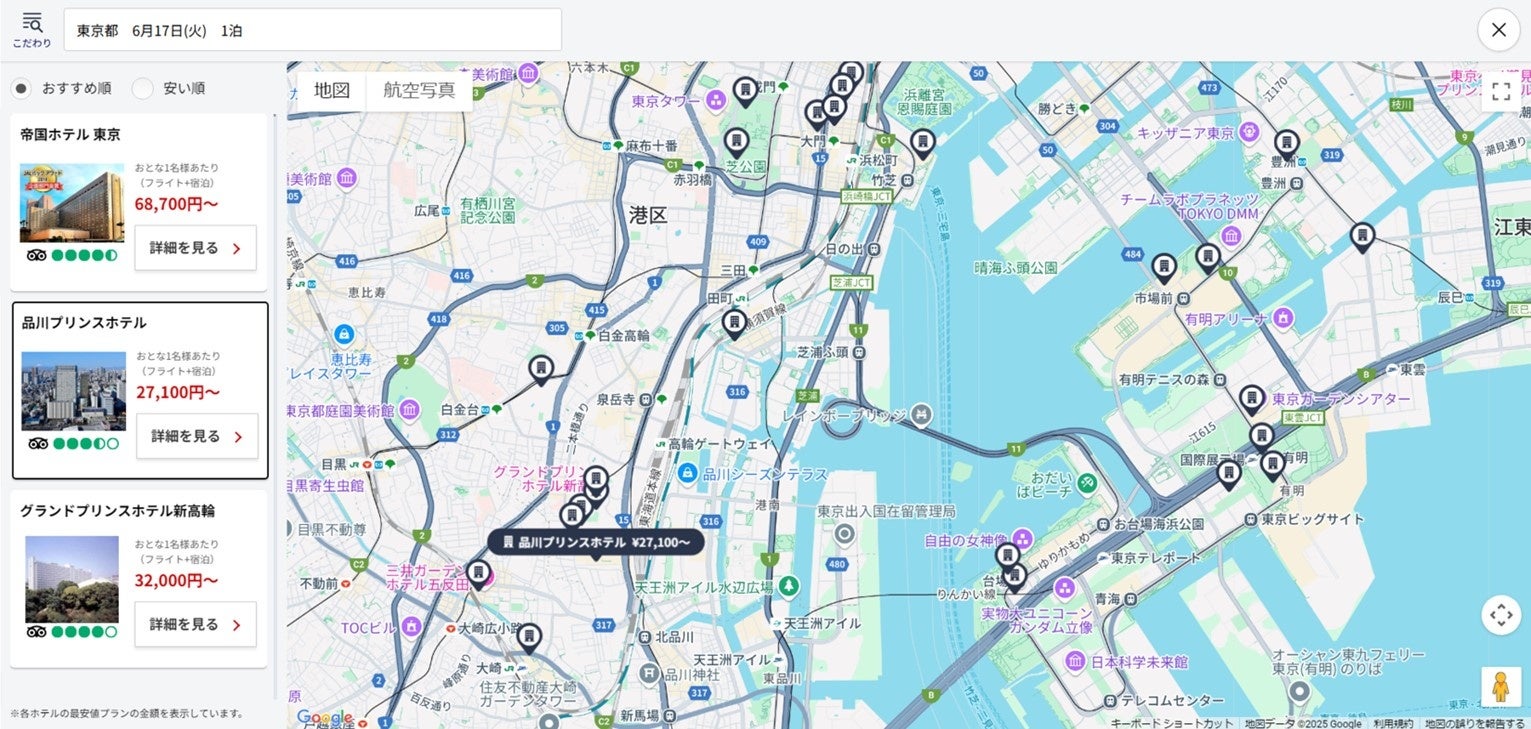This screenshot has height=729, width=1531.
Task: Click the チームラボプラネッツ map icon
Action: [1231, 236]
